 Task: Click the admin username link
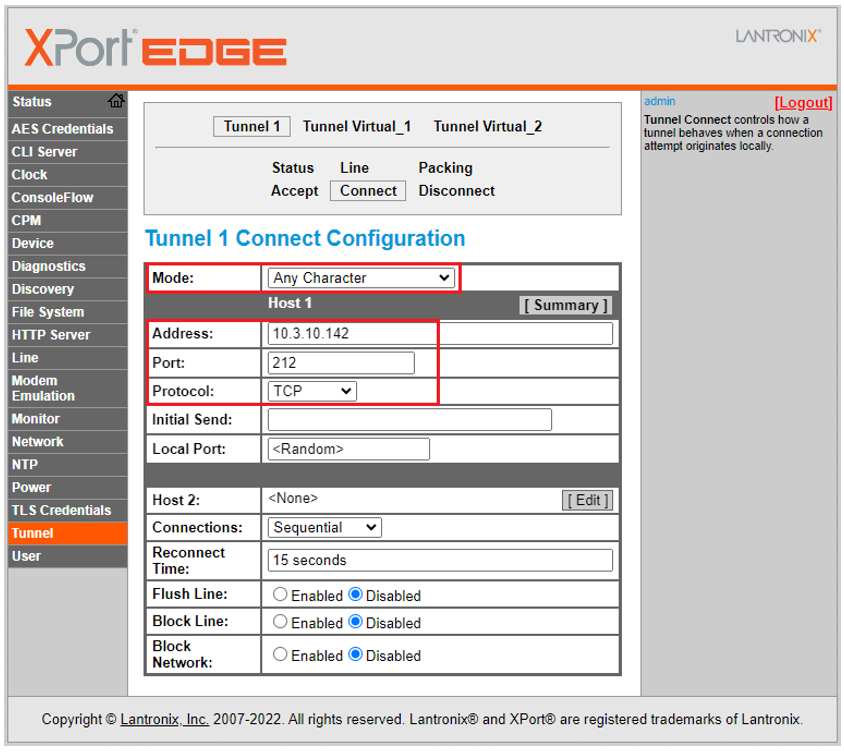(x=659, y=101)
